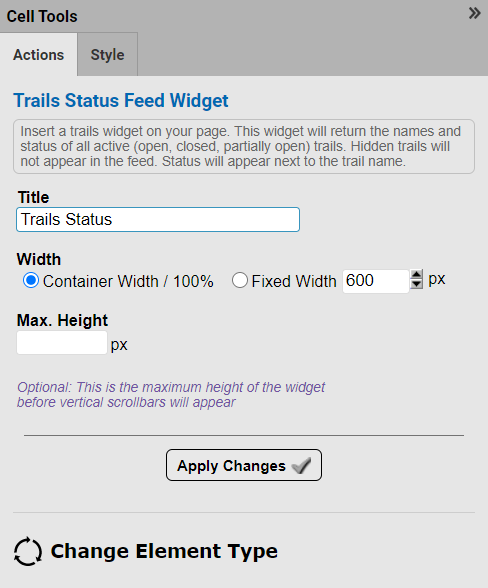Focus the Title field containing Trails Status
488x588 pixels.
(x=158, y=219)
